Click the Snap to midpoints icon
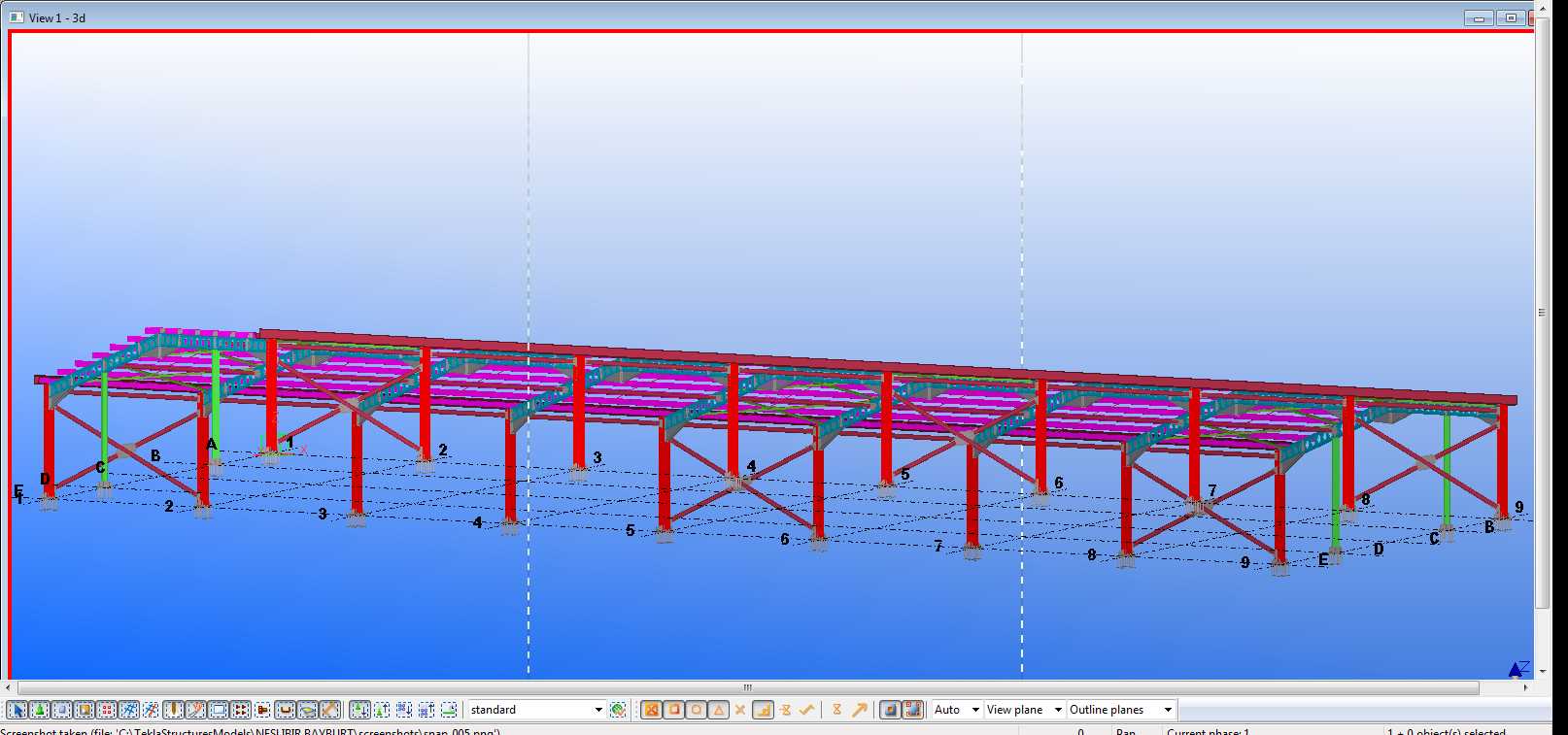 click(x=718, y=710)
